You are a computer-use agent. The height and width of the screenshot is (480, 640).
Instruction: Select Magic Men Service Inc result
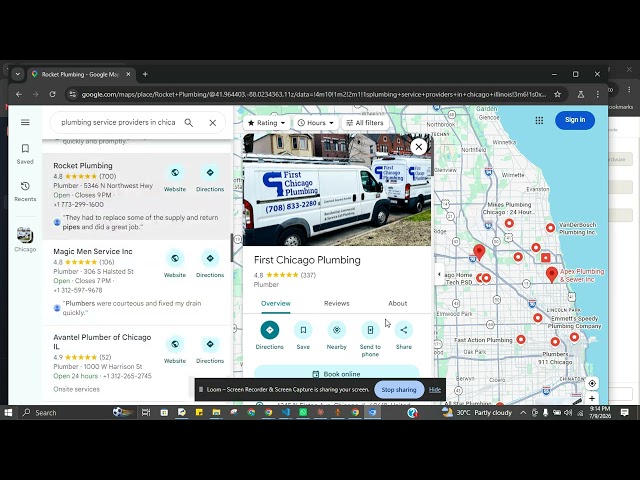coord(93,251)
